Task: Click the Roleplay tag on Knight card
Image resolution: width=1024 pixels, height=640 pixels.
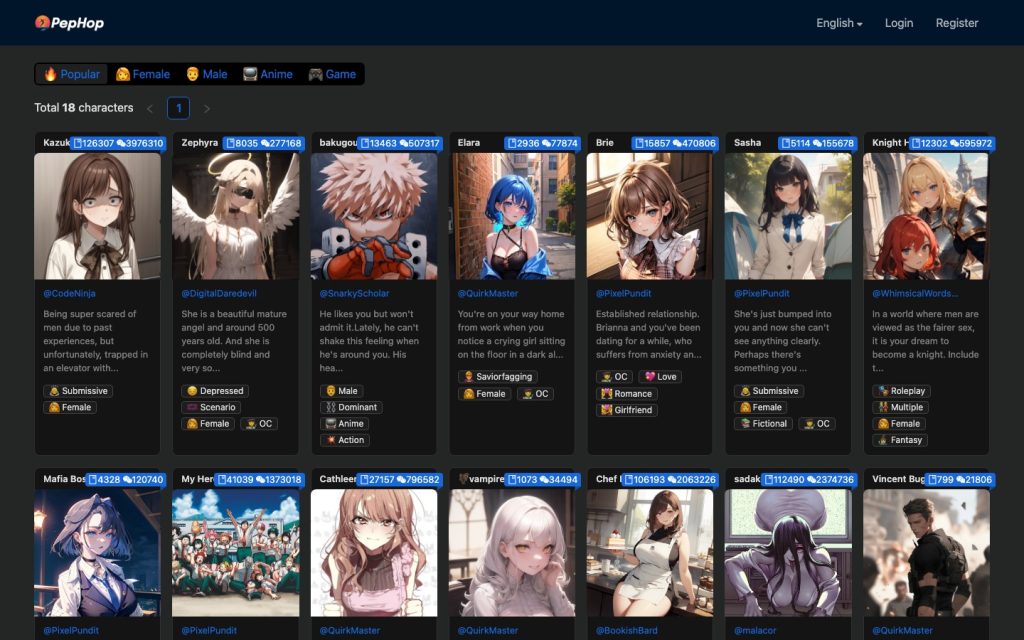Action: [901, 391]
